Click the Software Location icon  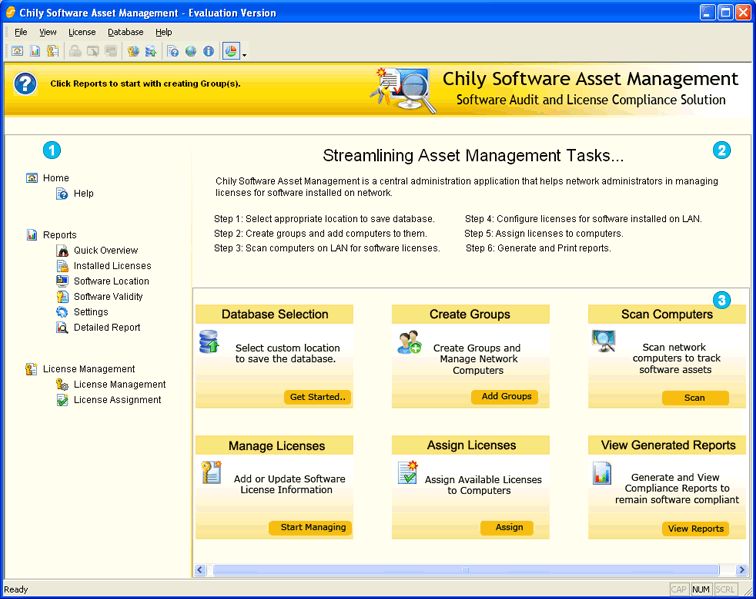pos(62,281)
